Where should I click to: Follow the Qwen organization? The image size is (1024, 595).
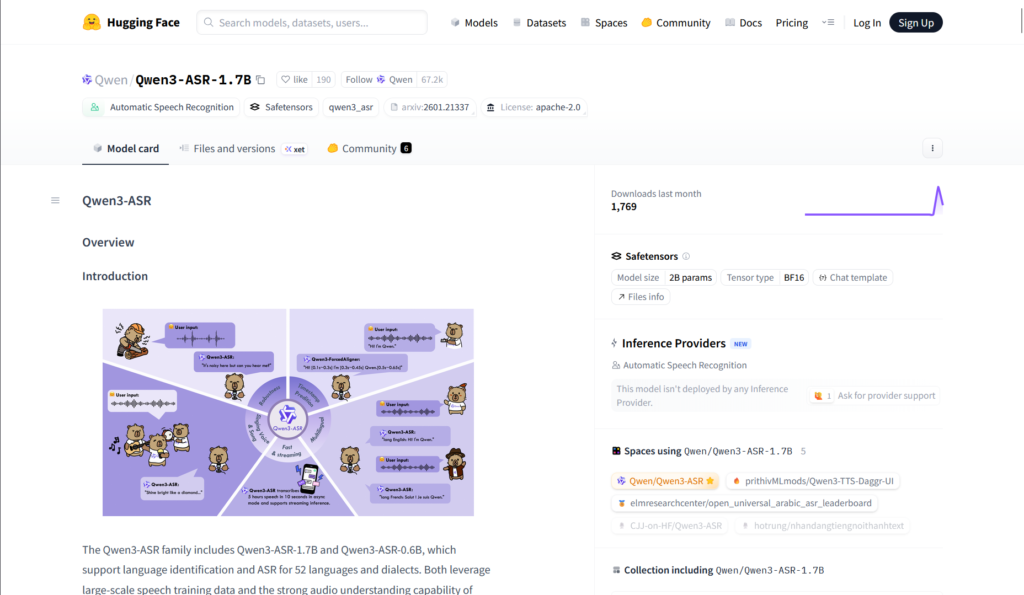[x=358, y=80]
